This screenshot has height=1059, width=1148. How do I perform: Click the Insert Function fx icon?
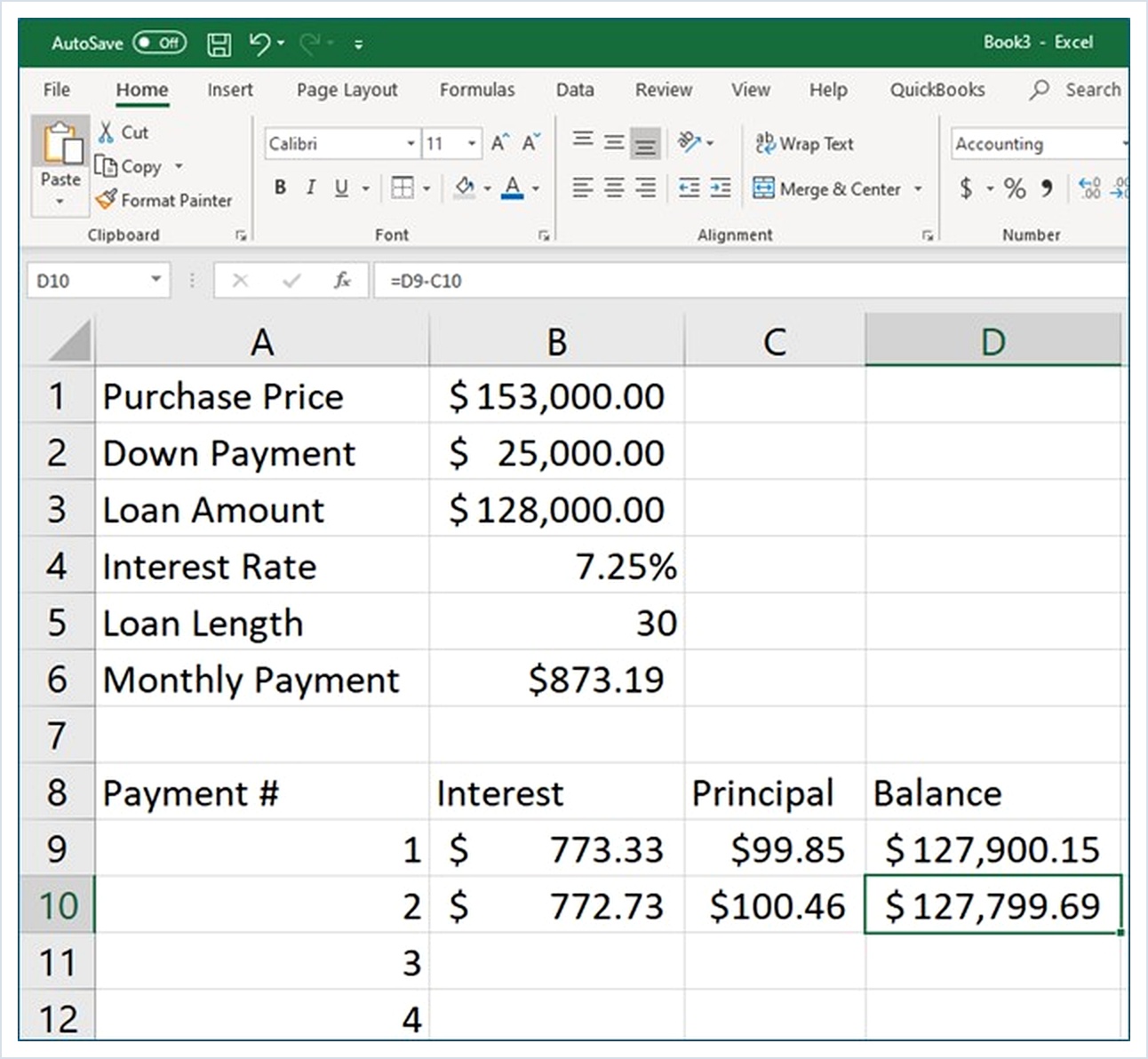[x=342, y=281]
